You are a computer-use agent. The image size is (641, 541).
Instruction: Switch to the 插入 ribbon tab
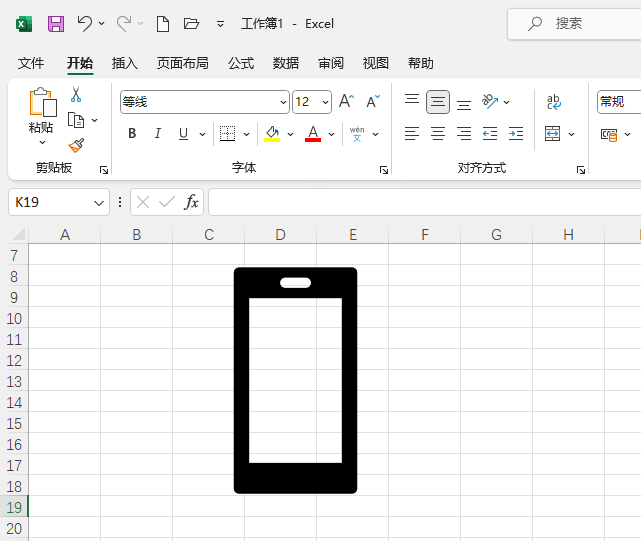125,63
